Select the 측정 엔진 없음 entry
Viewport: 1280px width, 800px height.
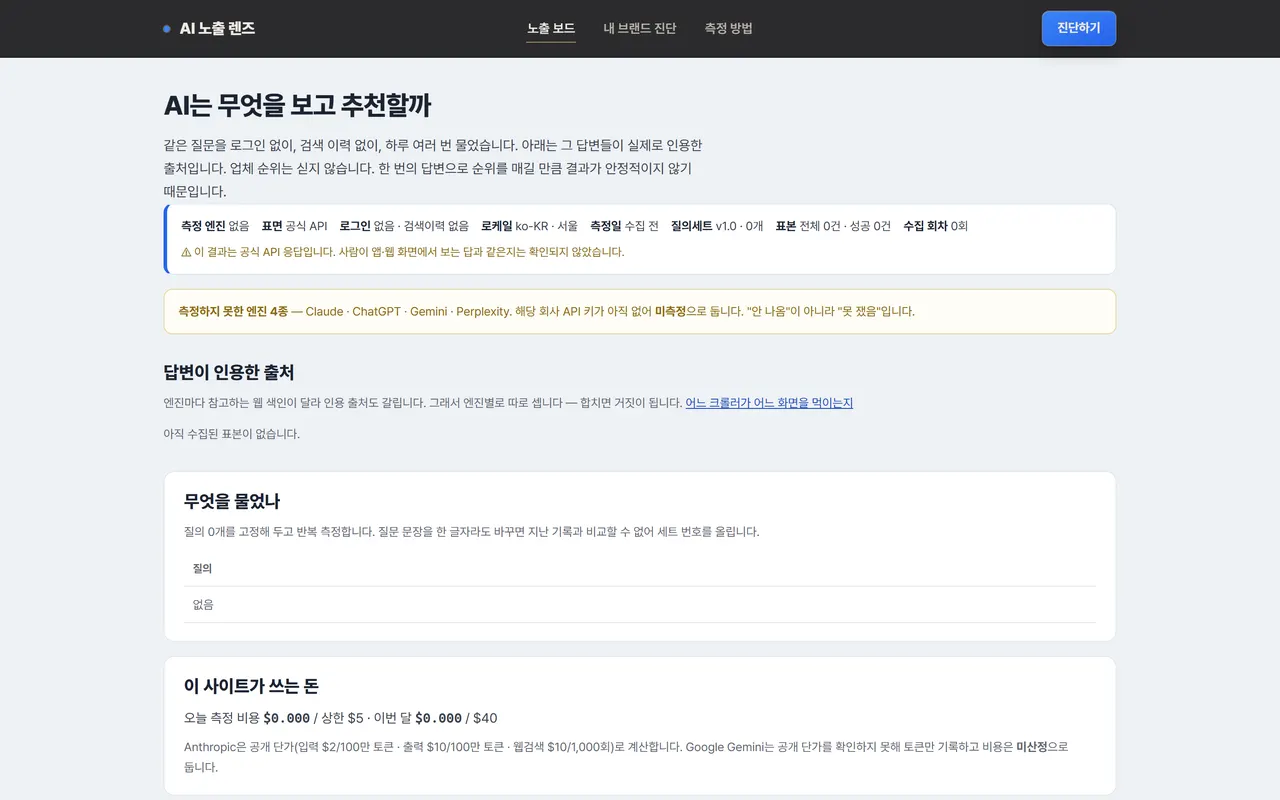pos(215,226)
